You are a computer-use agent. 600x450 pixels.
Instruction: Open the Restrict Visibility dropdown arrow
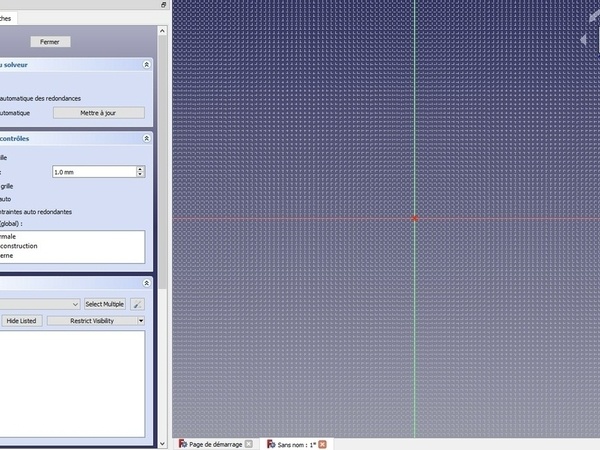tap(141, 321)
